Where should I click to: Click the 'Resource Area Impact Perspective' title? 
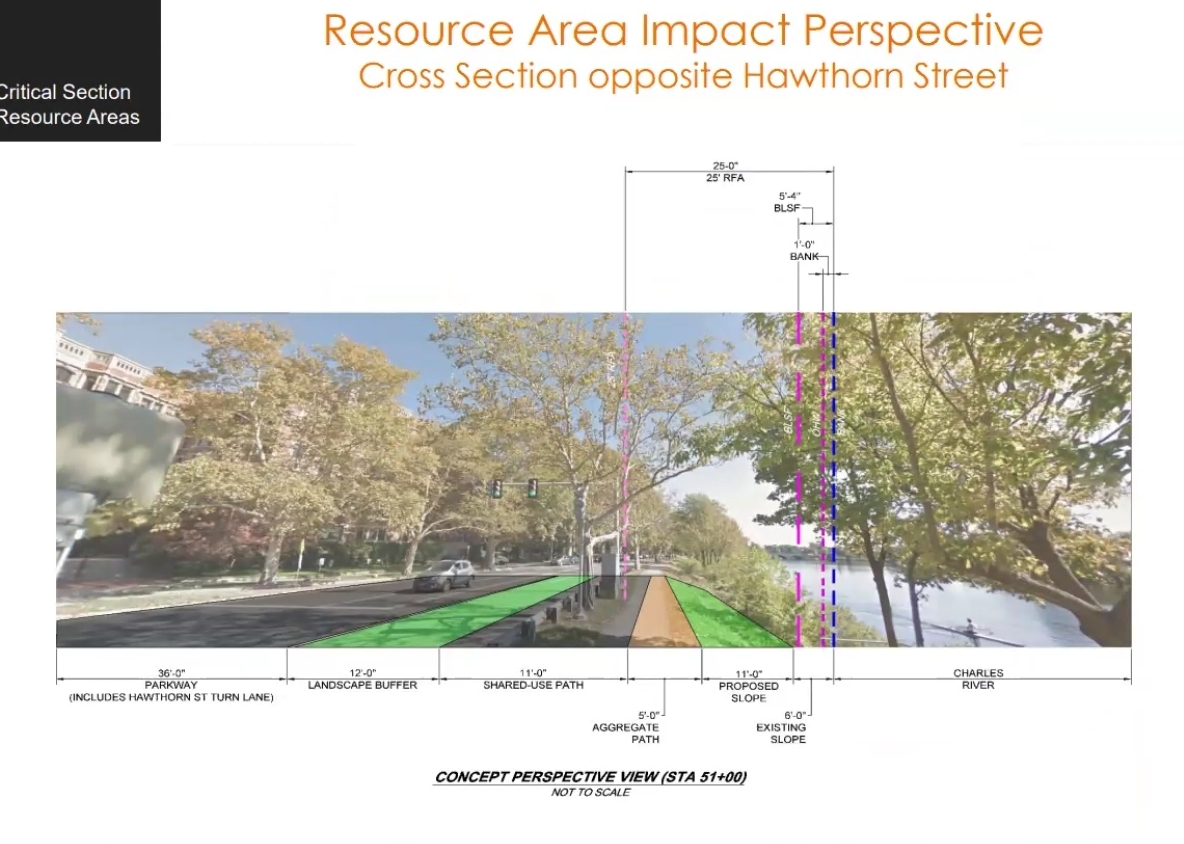tap(682, 30)
